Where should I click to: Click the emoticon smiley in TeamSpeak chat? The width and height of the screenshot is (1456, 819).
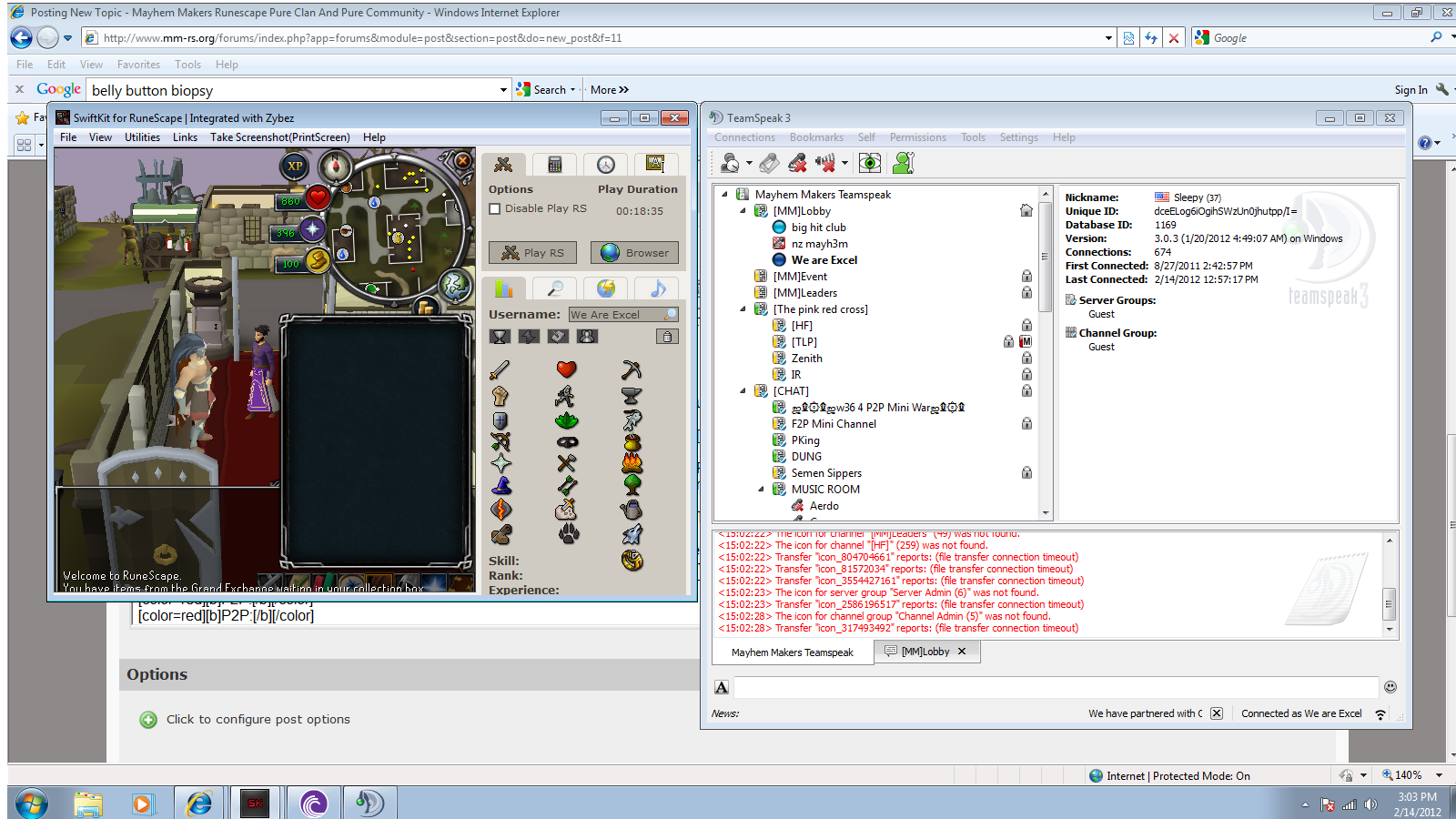coord(1390,687)
